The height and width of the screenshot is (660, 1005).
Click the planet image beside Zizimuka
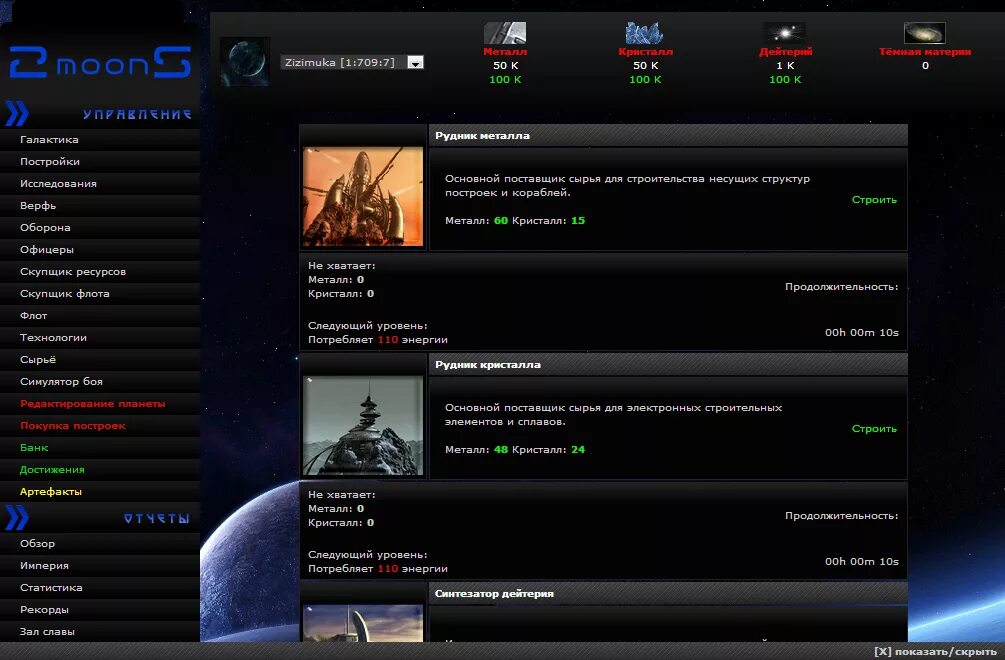[245, 62]
